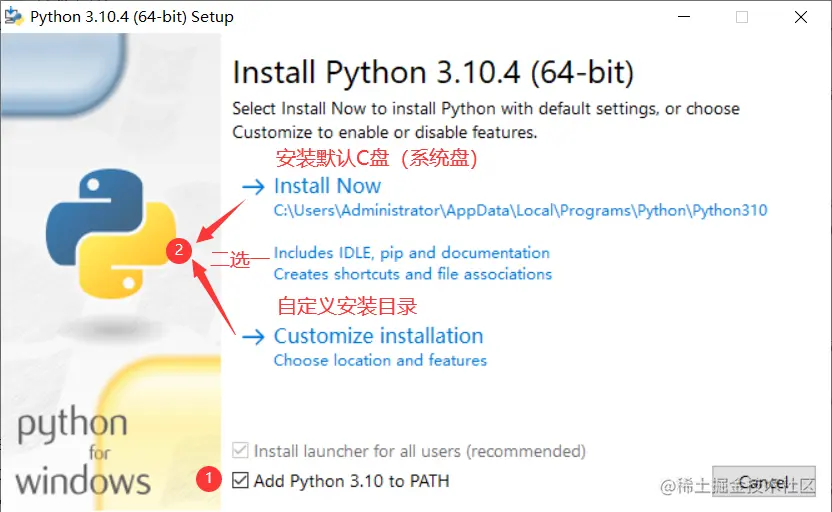Toggle Install launcher for all users checkbox
The image size is (832, 512).
[x=240, y=450]
